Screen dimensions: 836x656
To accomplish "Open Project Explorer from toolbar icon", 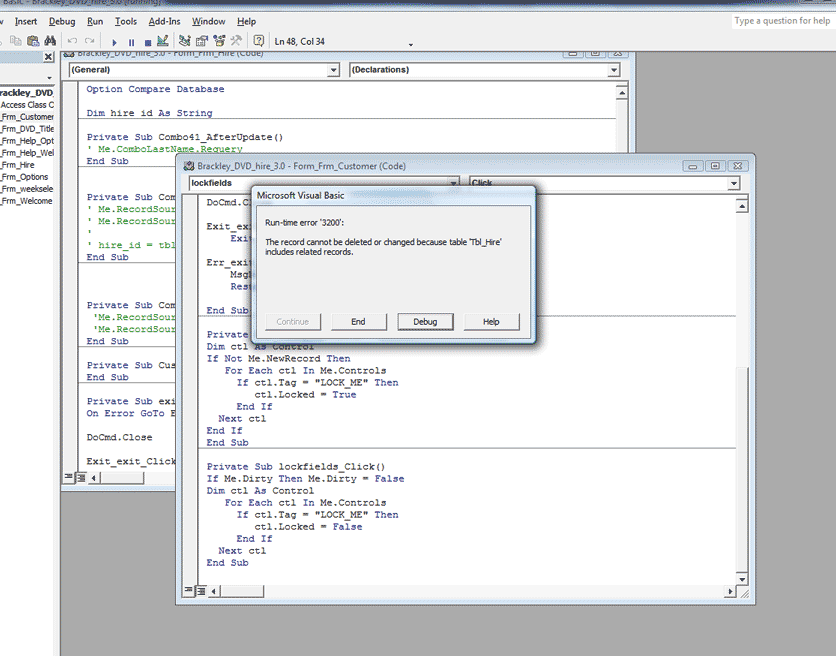I will point(185,42).
